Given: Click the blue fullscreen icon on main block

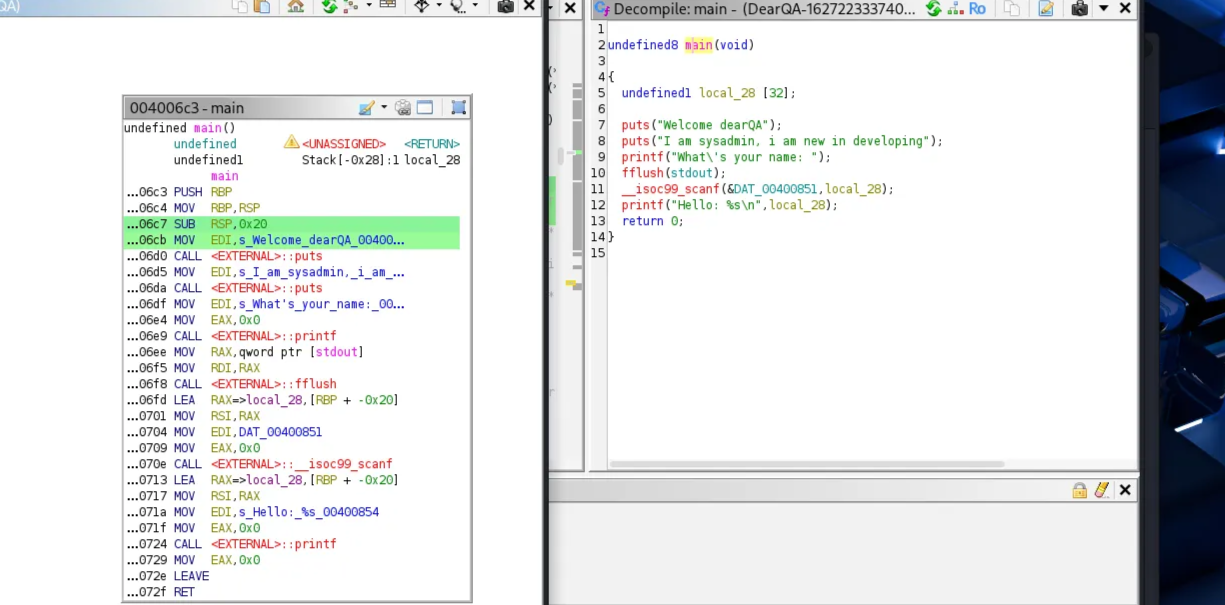Looking at the screenshot, I should pyautogui.click(x=458, y=108).
